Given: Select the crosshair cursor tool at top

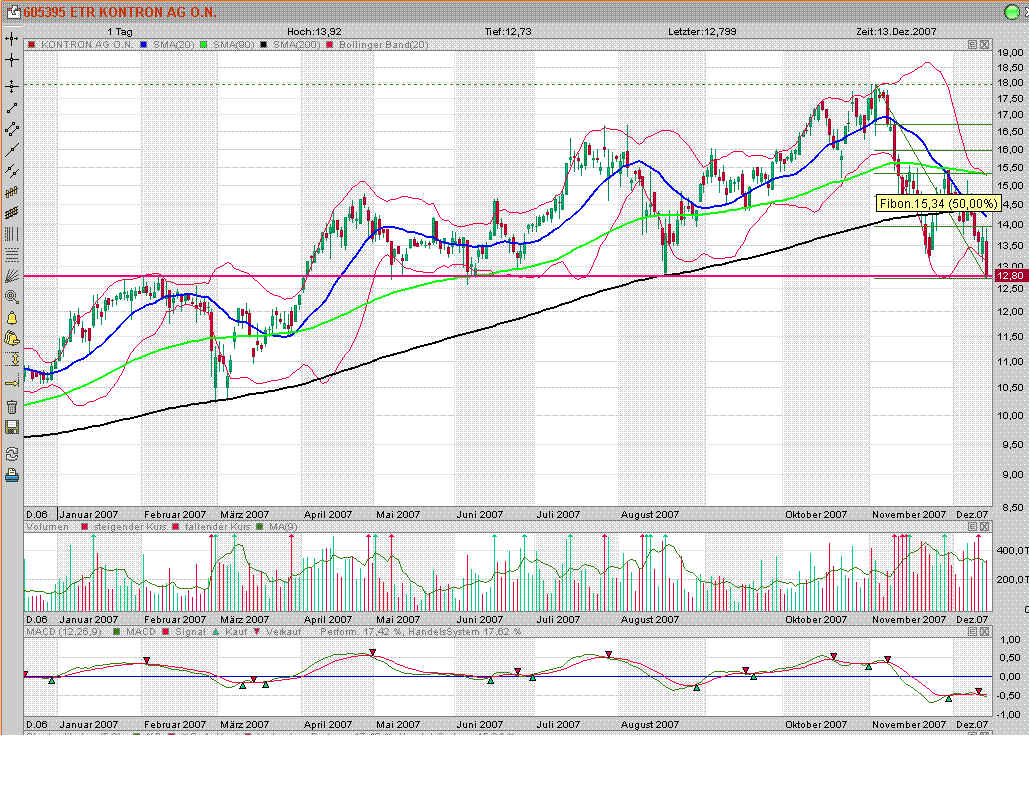Looking at the screenshot, I should (x=12, y=39).
